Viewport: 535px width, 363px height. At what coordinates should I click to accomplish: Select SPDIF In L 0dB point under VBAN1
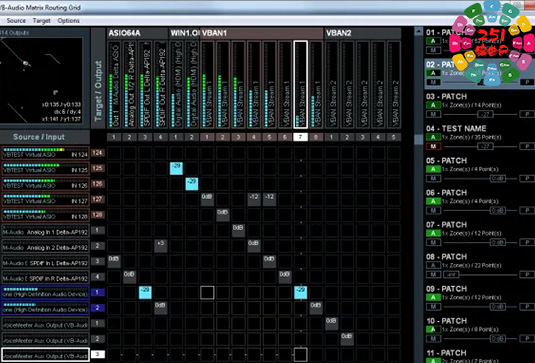click(269, 261)
